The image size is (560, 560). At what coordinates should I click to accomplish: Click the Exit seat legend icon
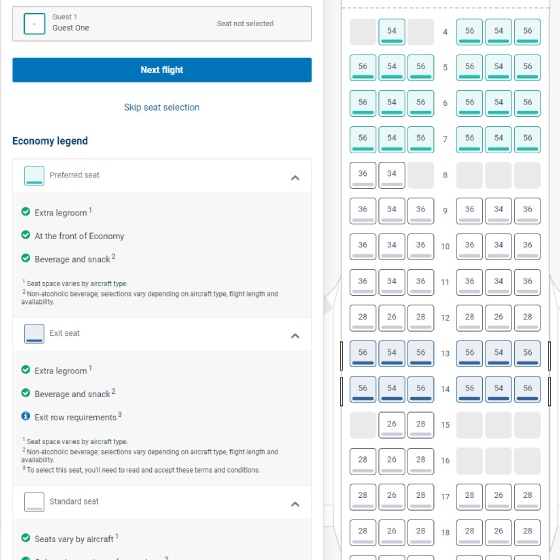[34, 334]
